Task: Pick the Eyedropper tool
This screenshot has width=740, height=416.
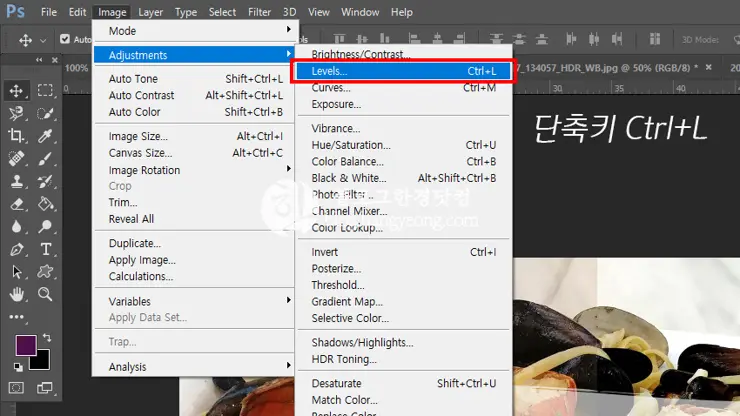Action: pos(46,136)
